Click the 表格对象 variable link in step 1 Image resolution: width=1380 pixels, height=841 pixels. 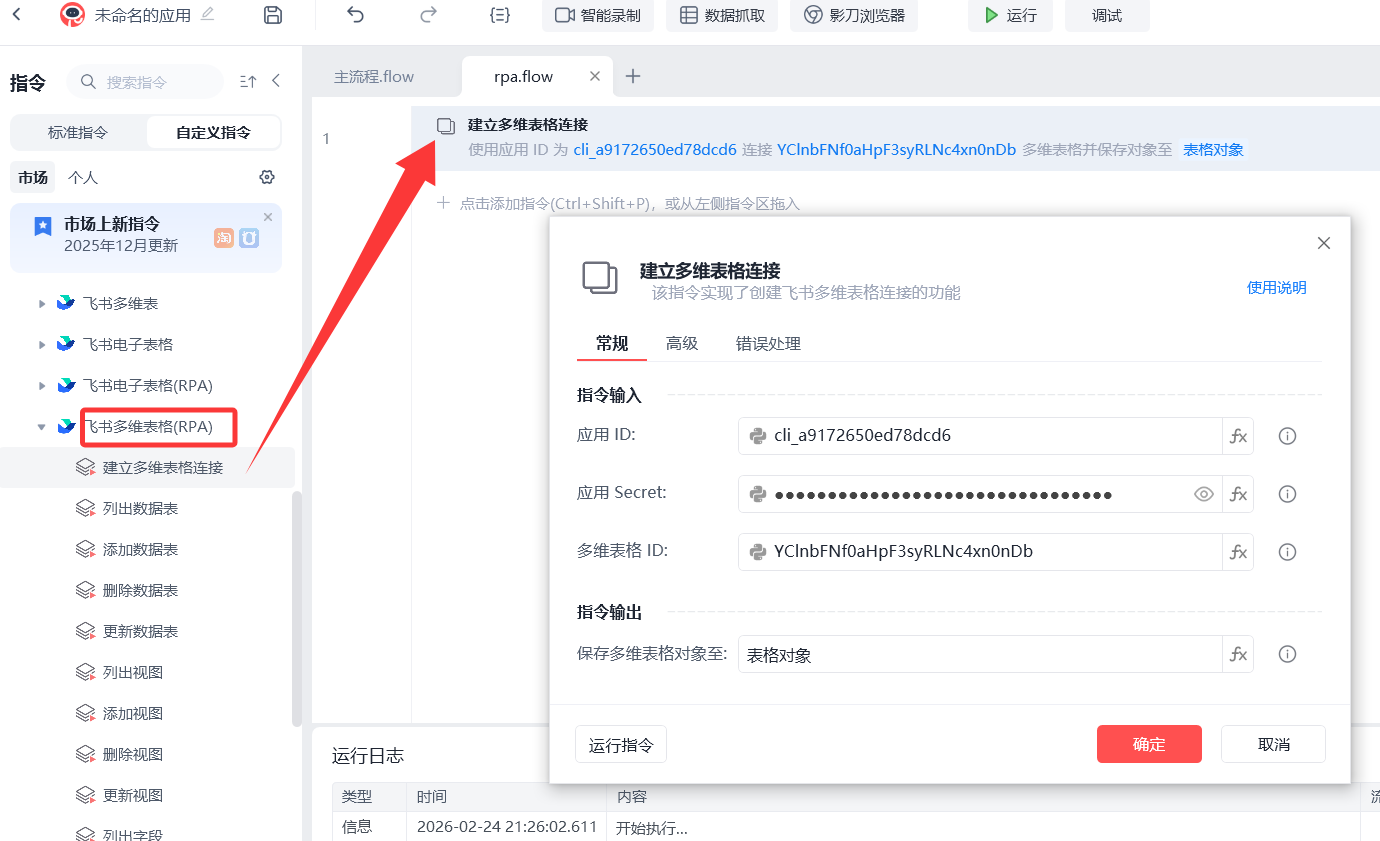[1213, 150]
